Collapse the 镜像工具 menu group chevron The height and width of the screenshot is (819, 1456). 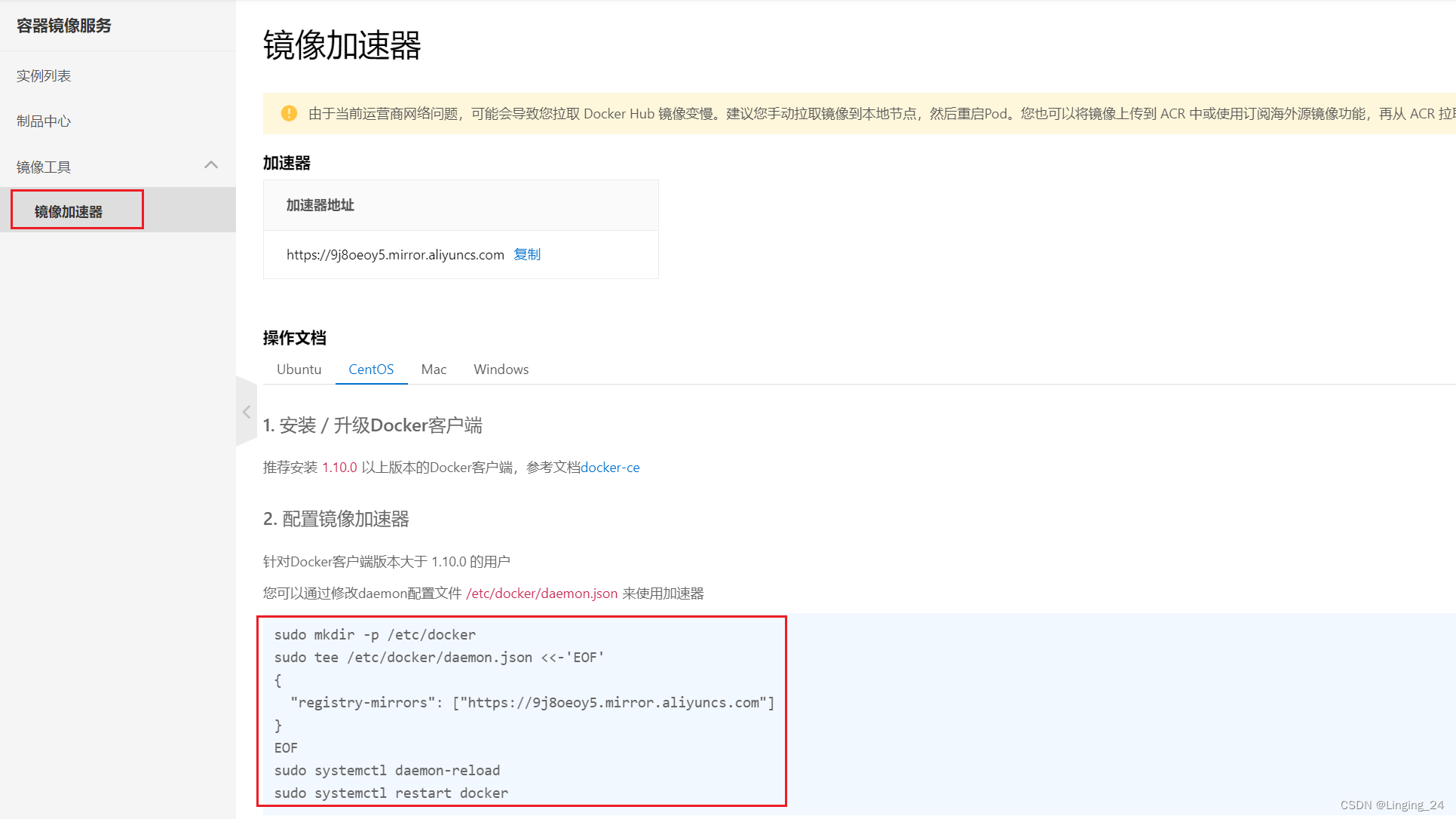click(211, 165)
